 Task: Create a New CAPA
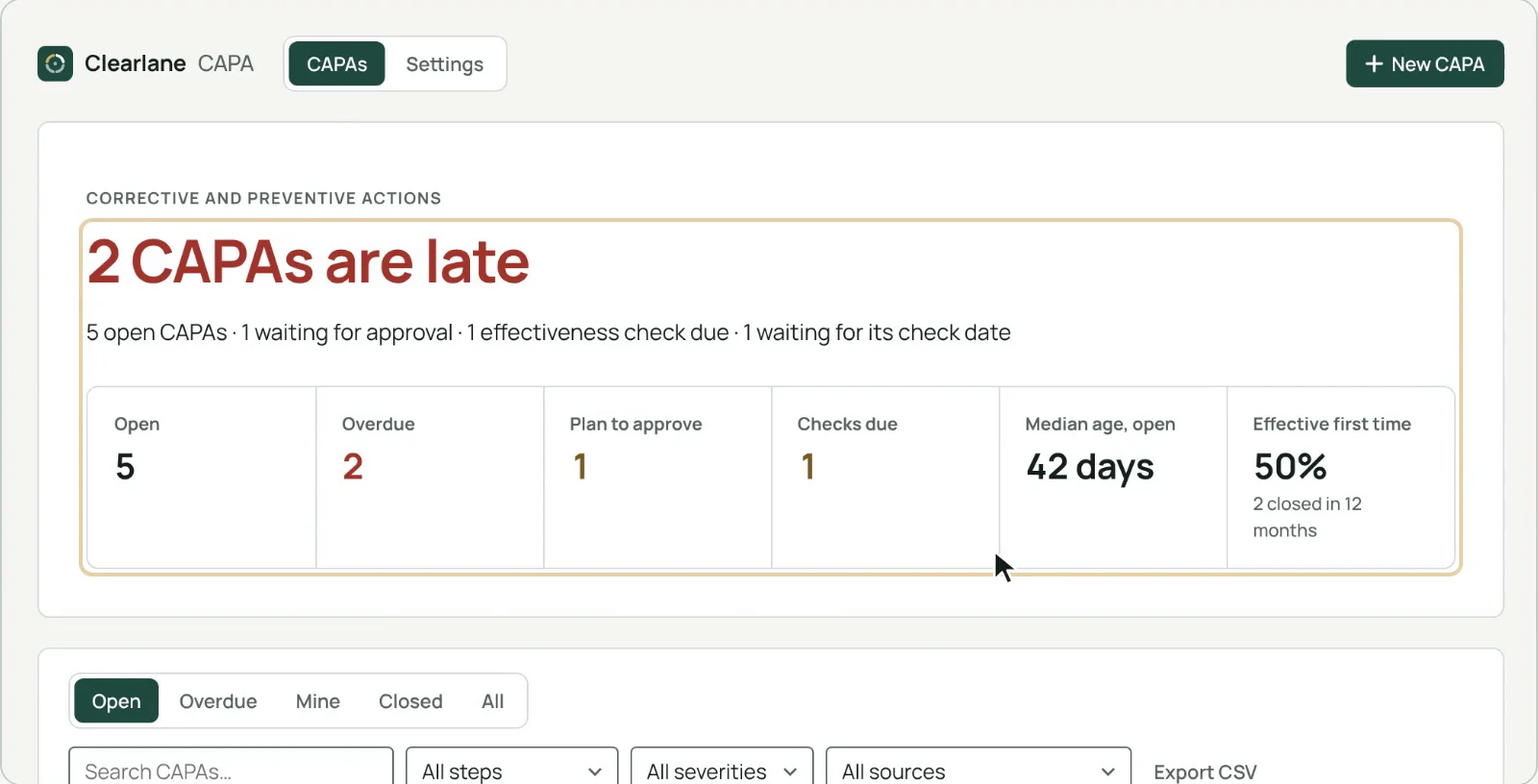coord(1425,63)
